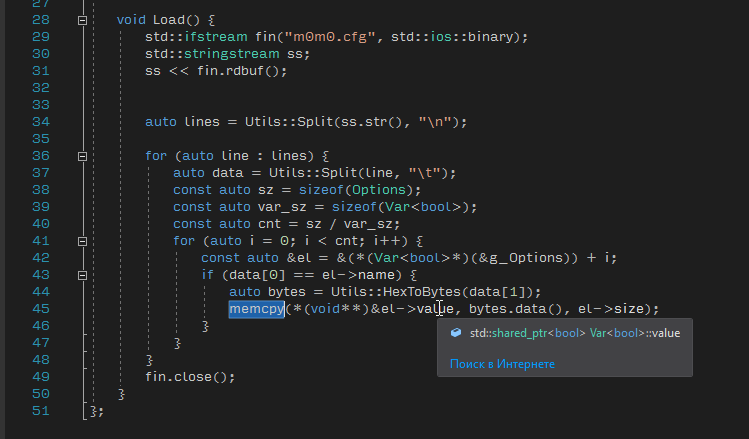Click the closing '};' on line 51

[96, 411]
